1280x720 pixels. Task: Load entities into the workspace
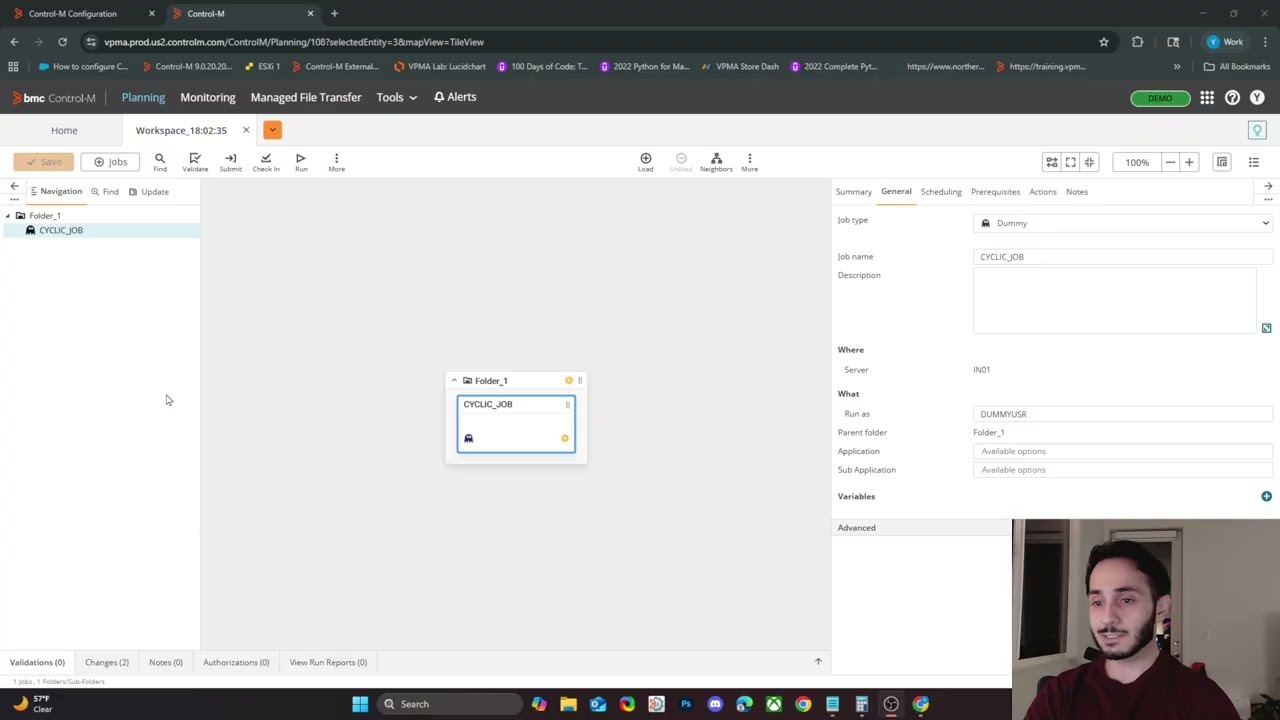click(x=646, y=162)
